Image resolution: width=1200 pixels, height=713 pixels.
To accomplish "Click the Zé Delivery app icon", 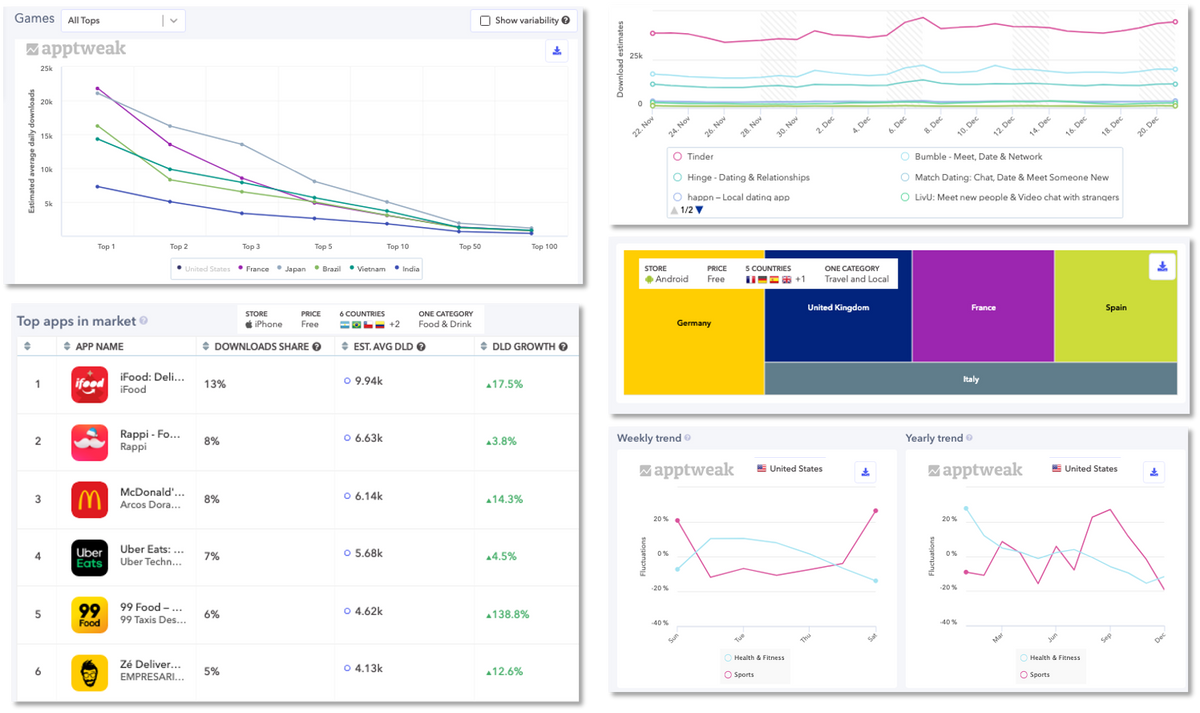I will [x=89, y=672].
